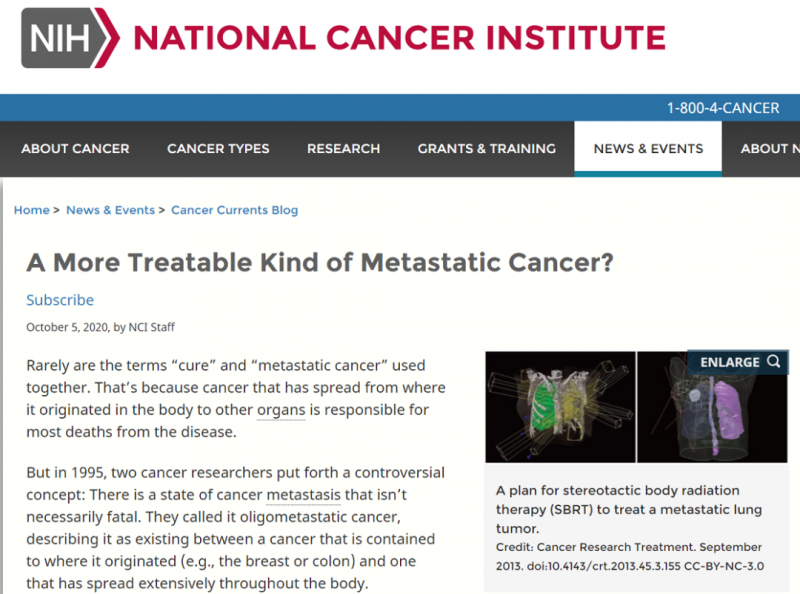Open the green lung SBRT thumbnail
800x594 pixels.
[x=560, y=407]
